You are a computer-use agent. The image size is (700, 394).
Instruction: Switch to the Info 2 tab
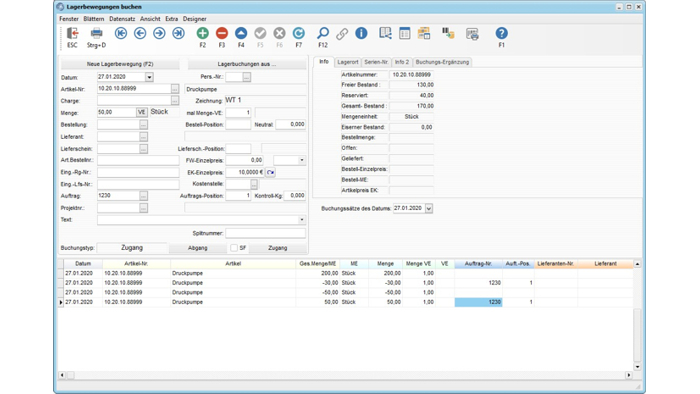click(402, 62)
